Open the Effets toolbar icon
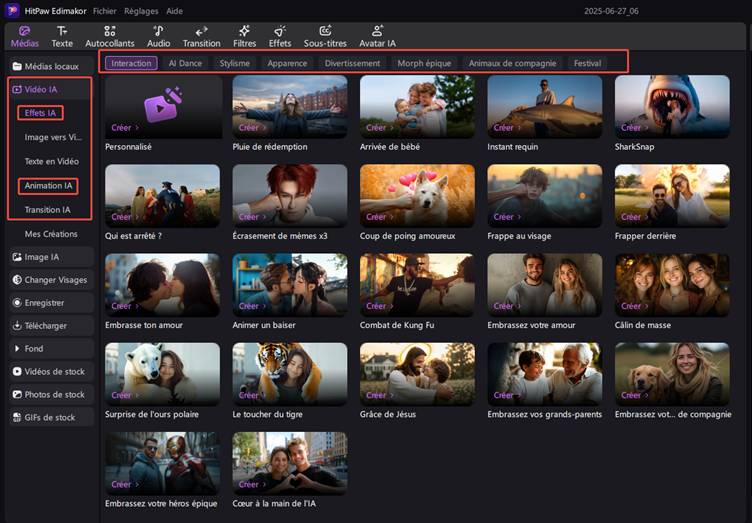Image resolution: width=752 pixels, height=523 pixels. [280, 32]
